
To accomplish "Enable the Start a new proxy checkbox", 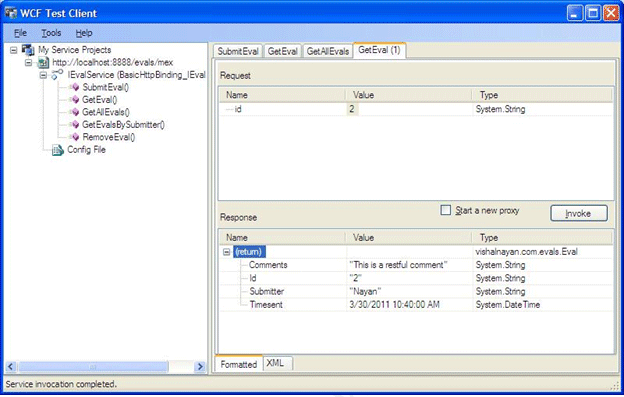I will (x=446, y=210).
